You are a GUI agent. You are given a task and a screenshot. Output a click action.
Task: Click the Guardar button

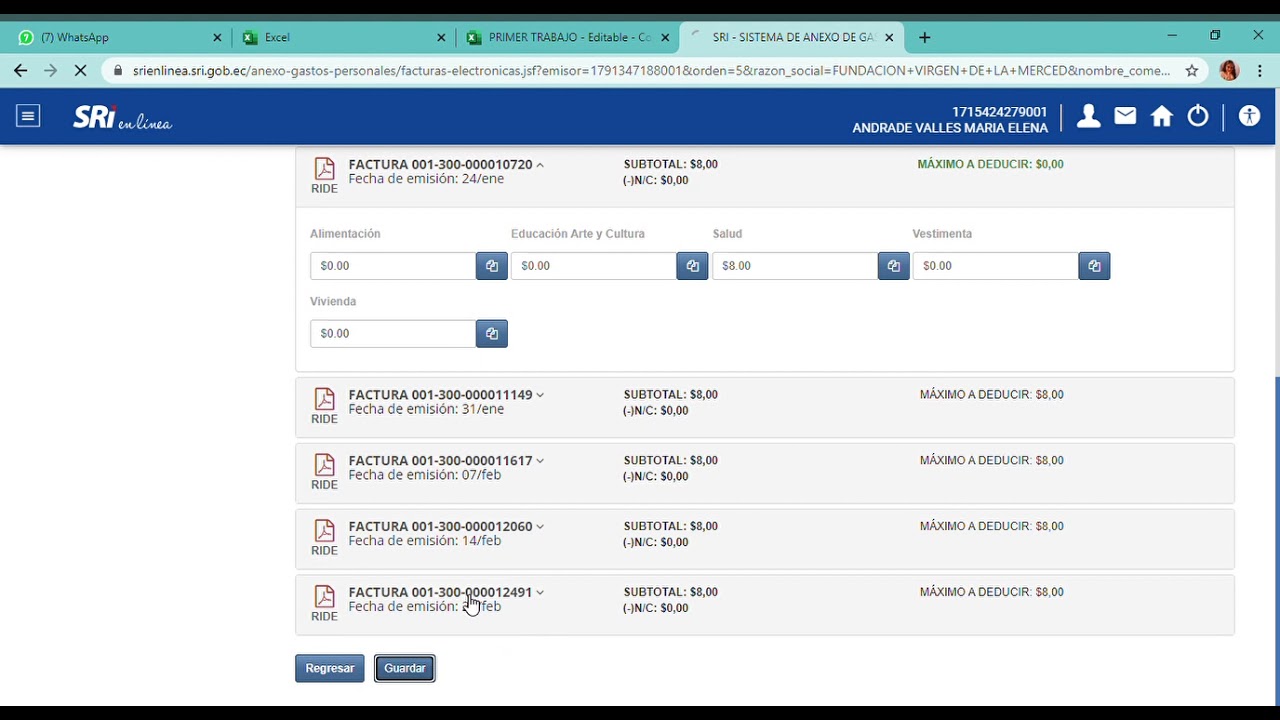tap(405, 668)
